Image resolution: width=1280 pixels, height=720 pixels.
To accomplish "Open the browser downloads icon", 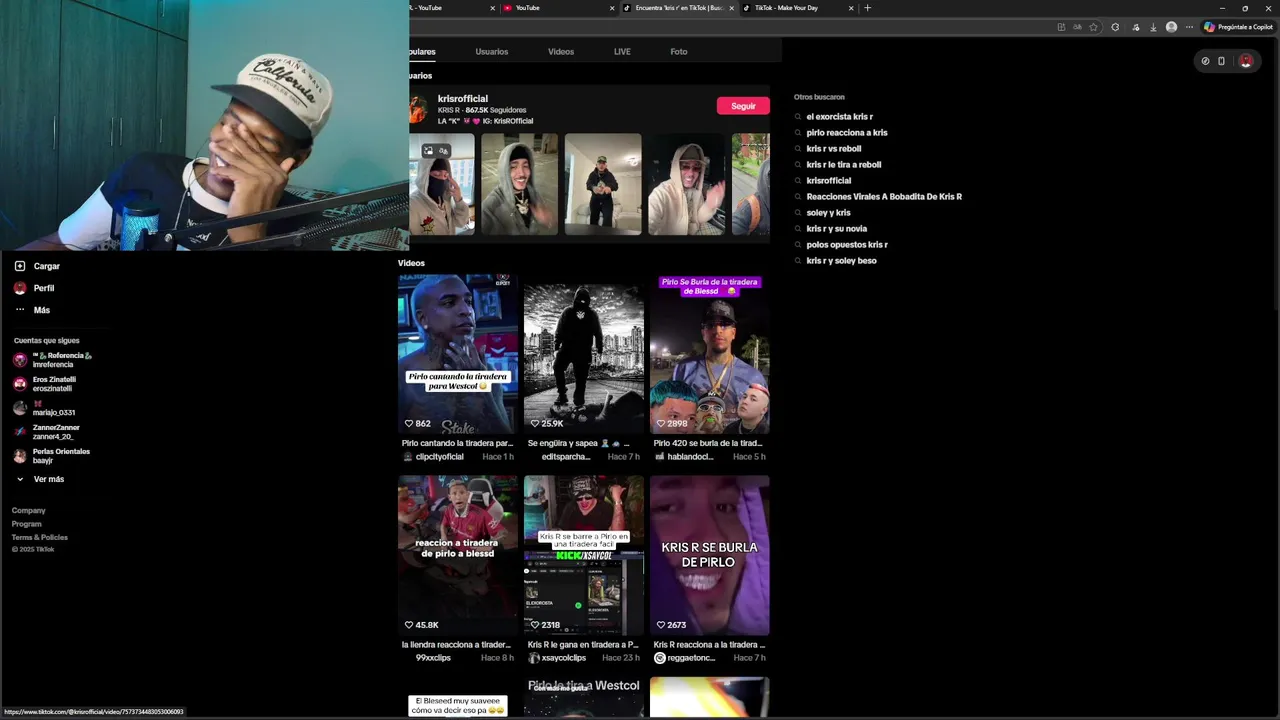I will click(x=1153, y=27).
